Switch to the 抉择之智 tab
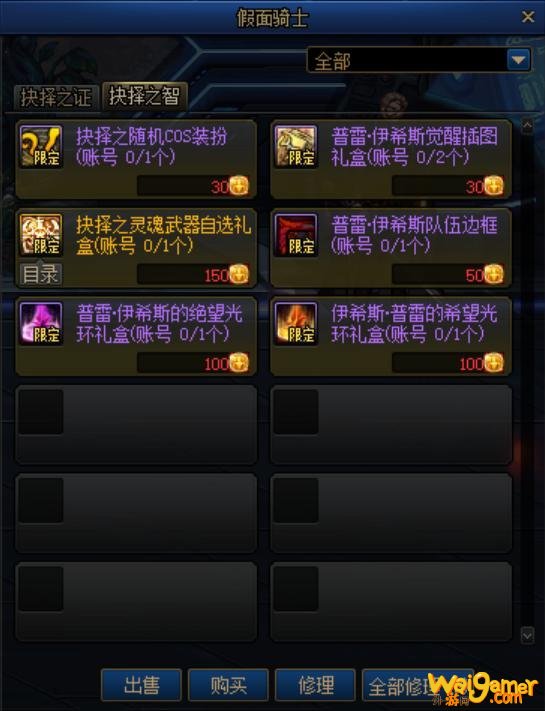Image resolution: width=545 pixels, height=711 pixels. click(x=144, y=96)
